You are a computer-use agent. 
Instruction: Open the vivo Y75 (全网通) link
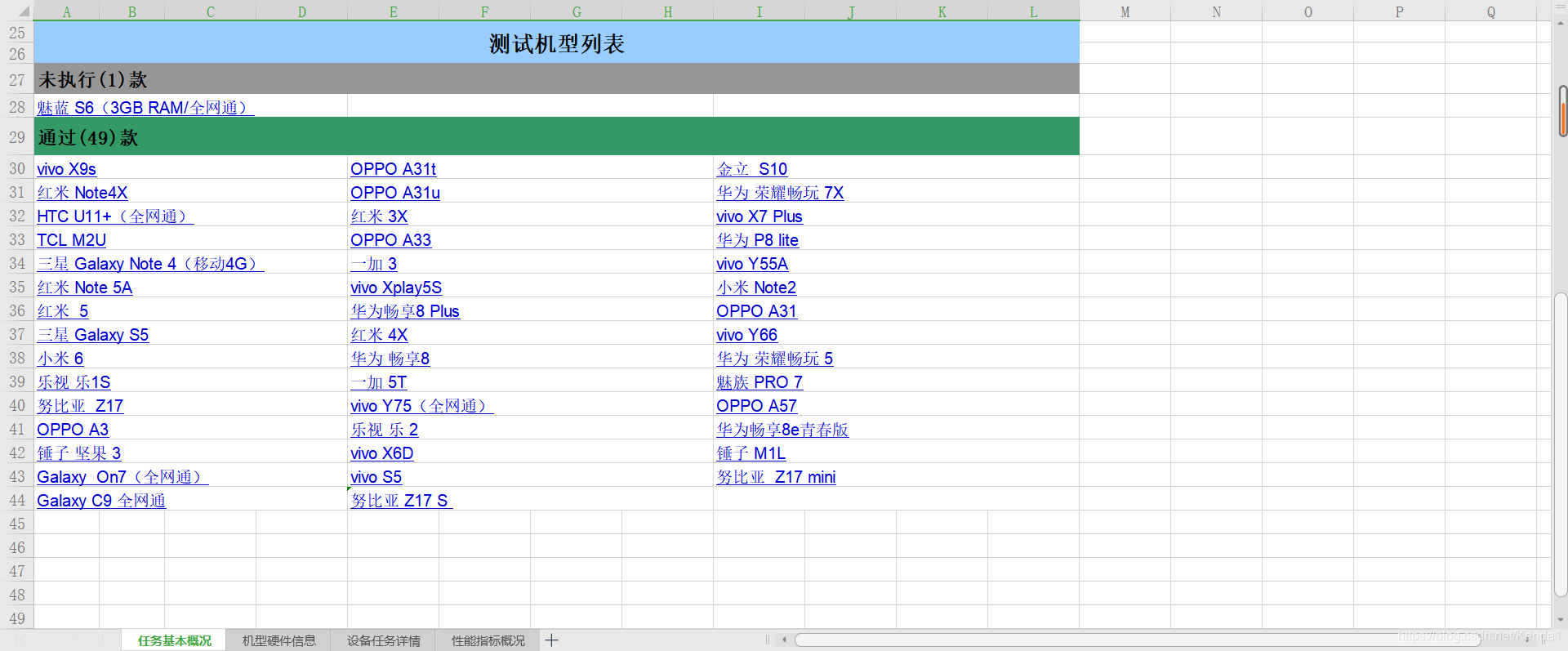coord(422,406)
